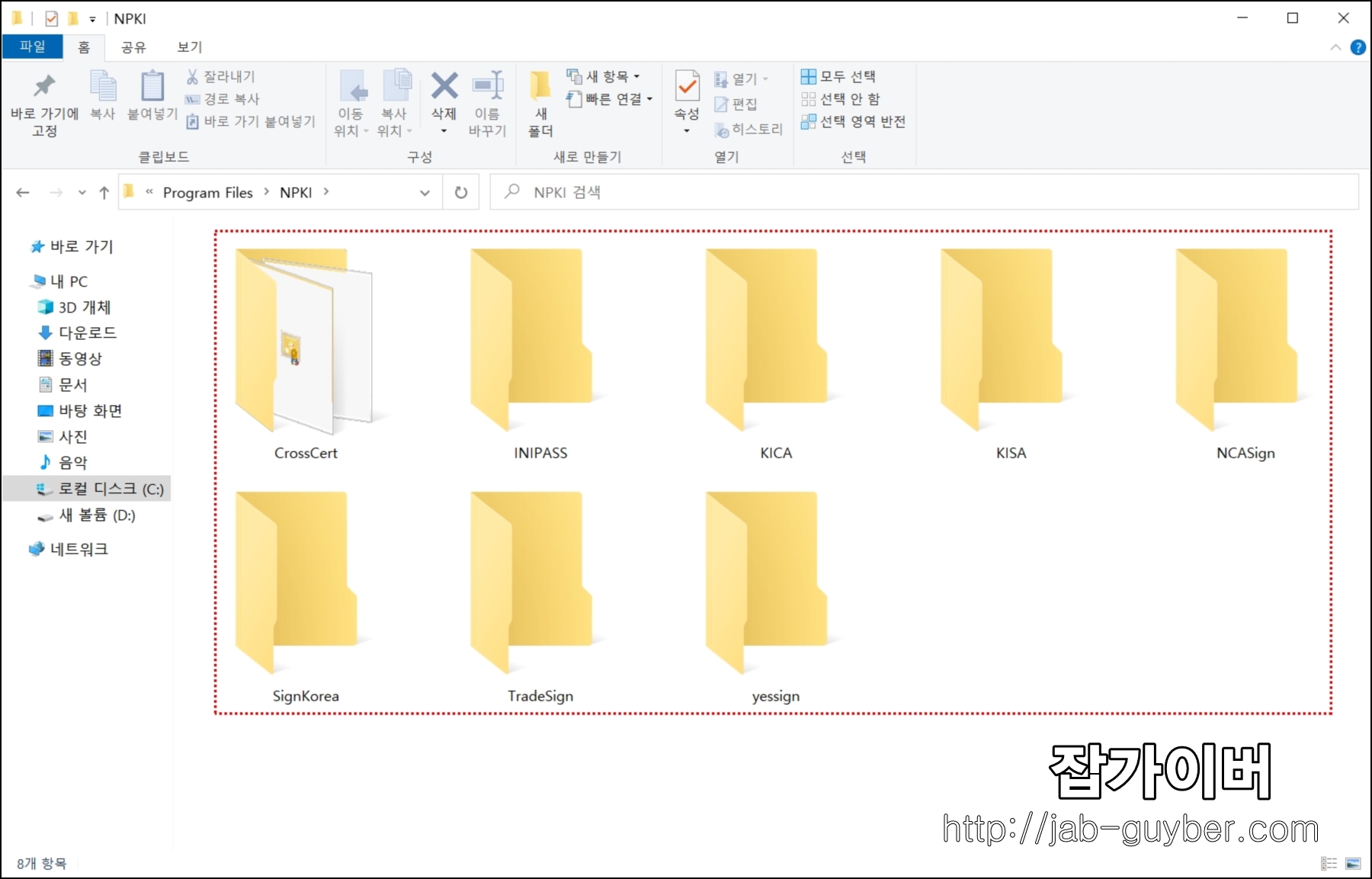Switch to the 보기 ribbon tab

tap(188, 47)
